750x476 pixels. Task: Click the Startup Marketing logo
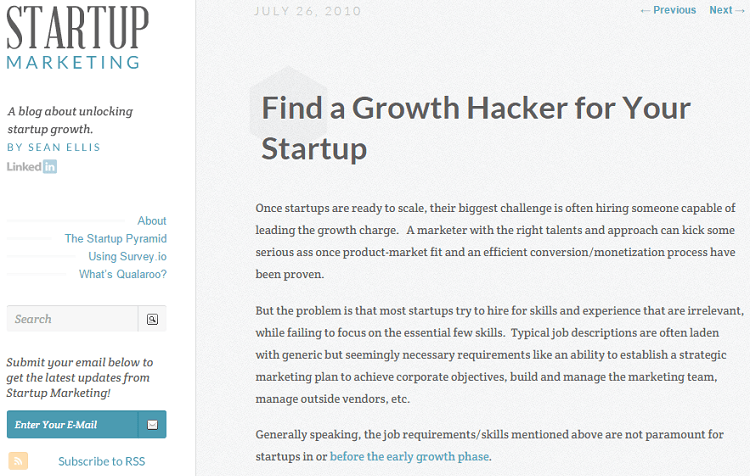(x=77, y=38)
